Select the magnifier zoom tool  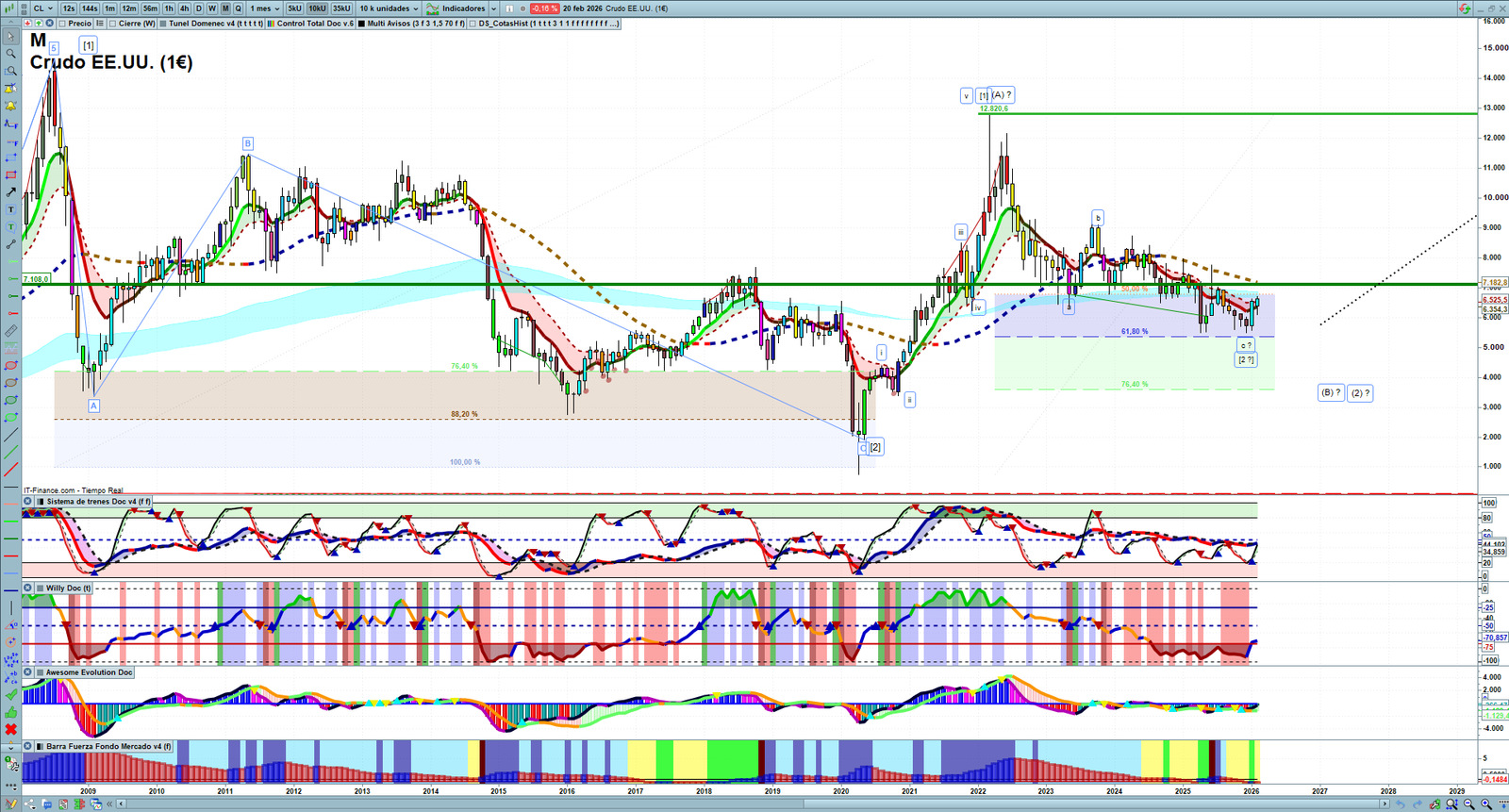[x=10, y=54]
